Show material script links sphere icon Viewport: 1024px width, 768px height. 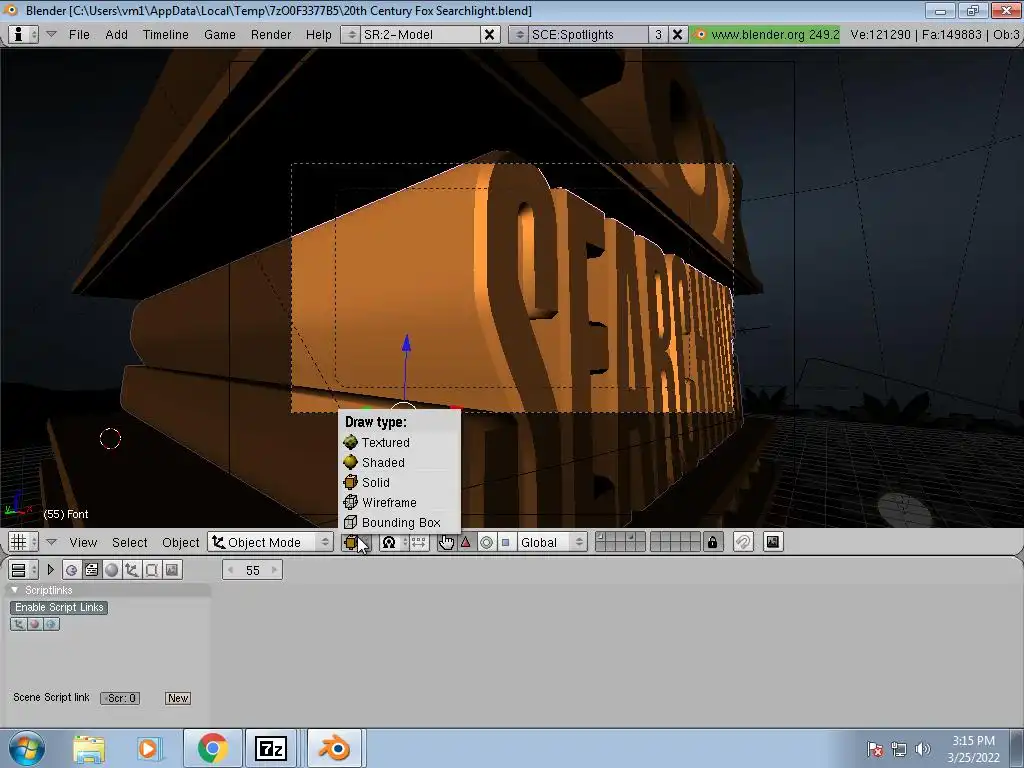click(x=35, y=624)
